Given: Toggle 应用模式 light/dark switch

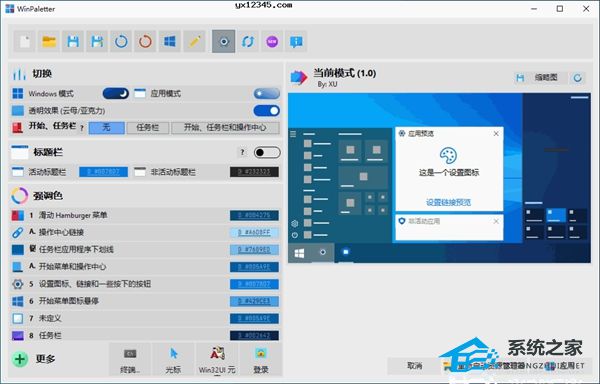Looking at the screenshot, I should [x=267, y=93].
